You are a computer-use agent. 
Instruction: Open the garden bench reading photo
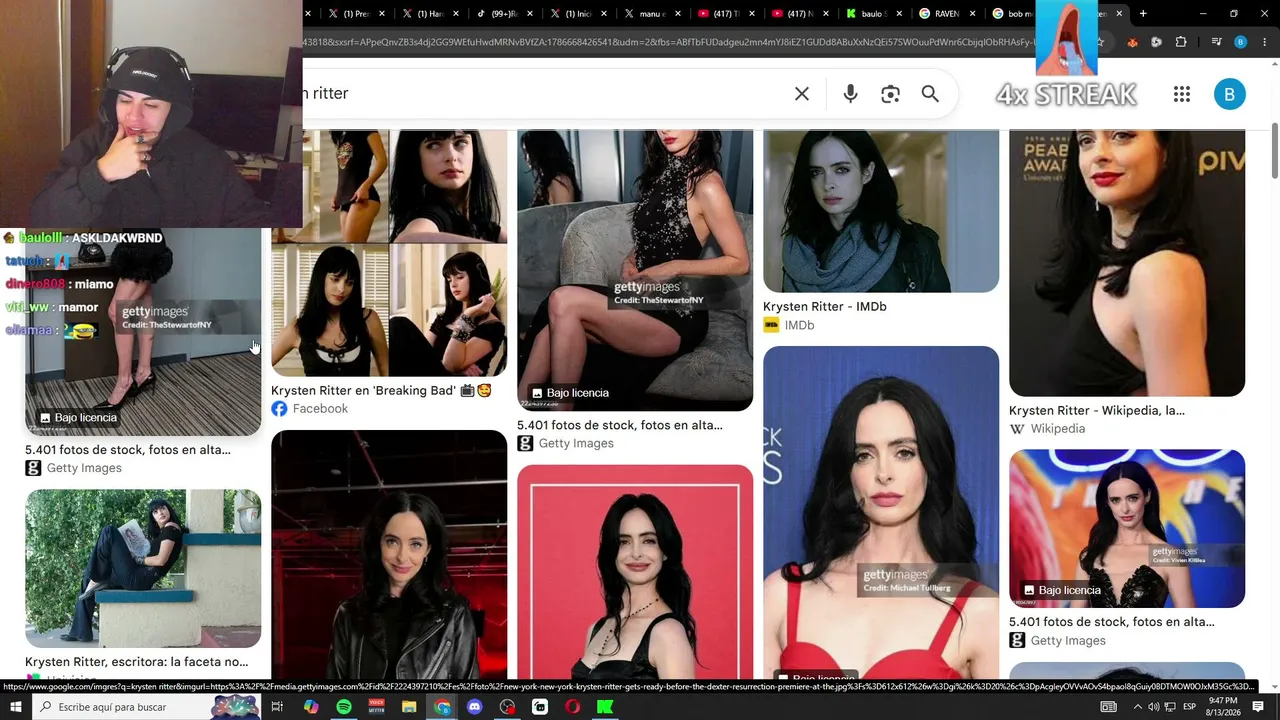(x=143, y=568)
